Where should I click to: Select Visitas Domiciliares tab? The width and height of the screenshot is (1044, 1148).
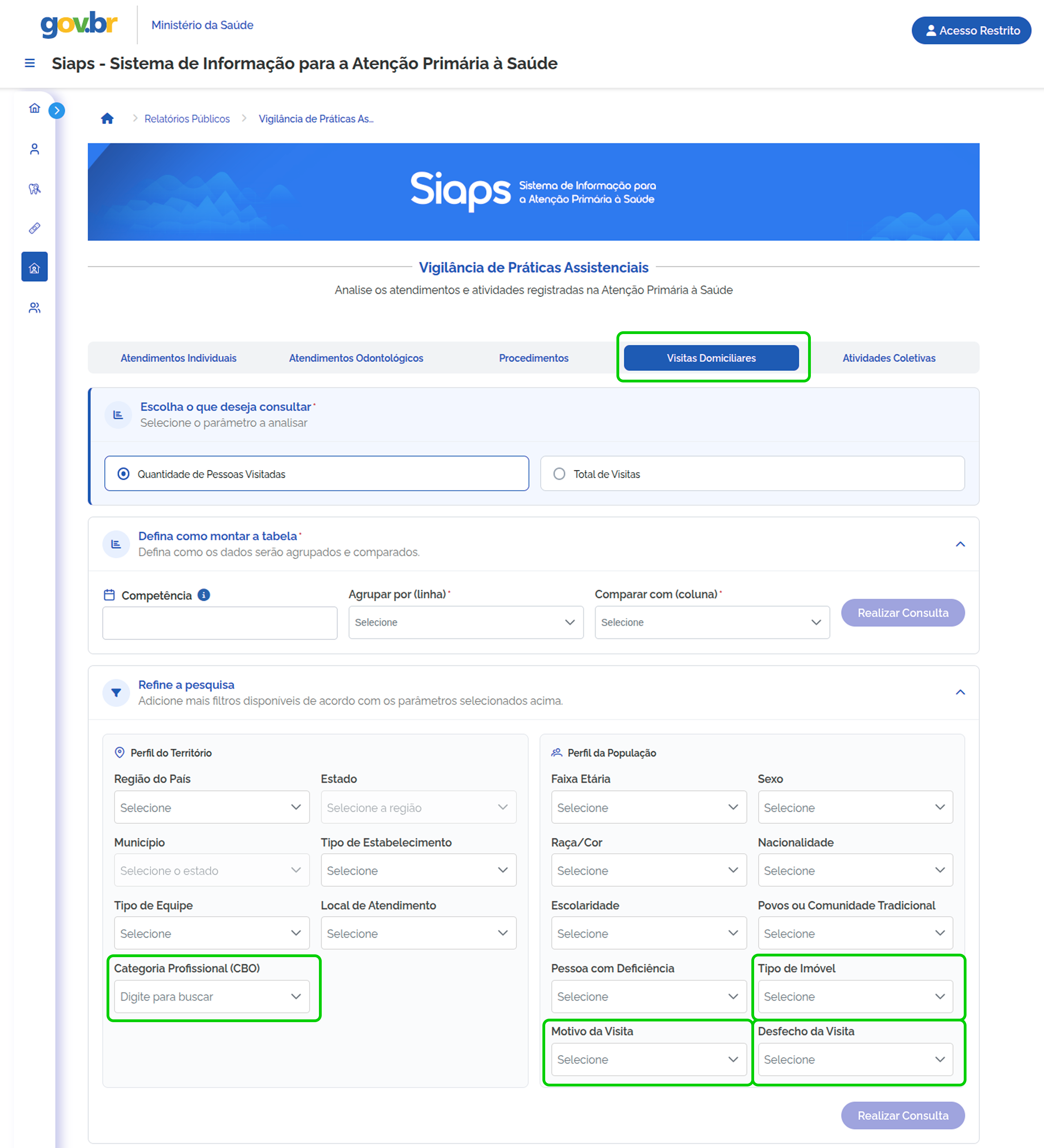[711, 358]
